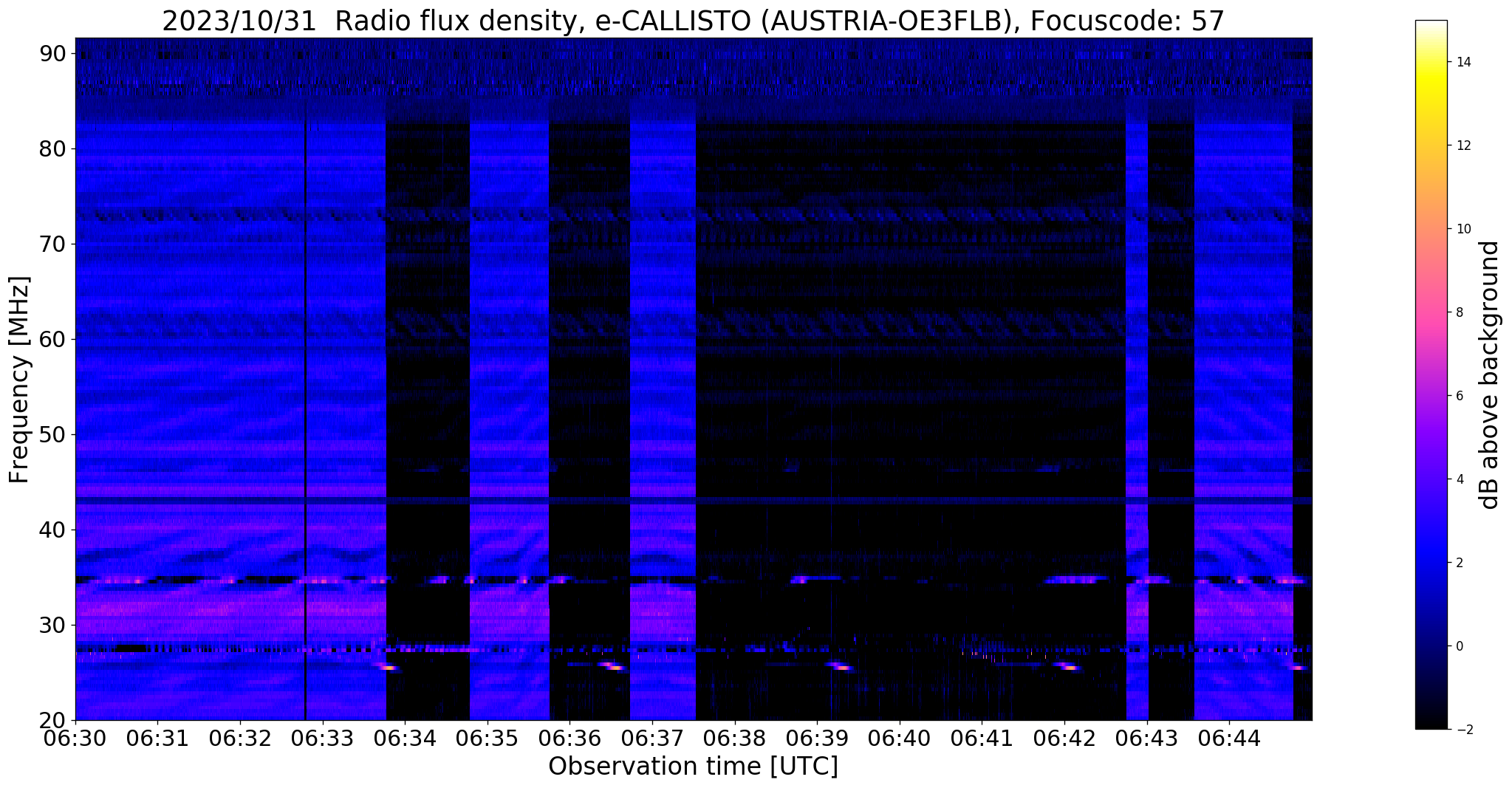The width and height of the screenshot is (1512, 788).
Task: Click the 06:31 time tick label
Action: 157,738
